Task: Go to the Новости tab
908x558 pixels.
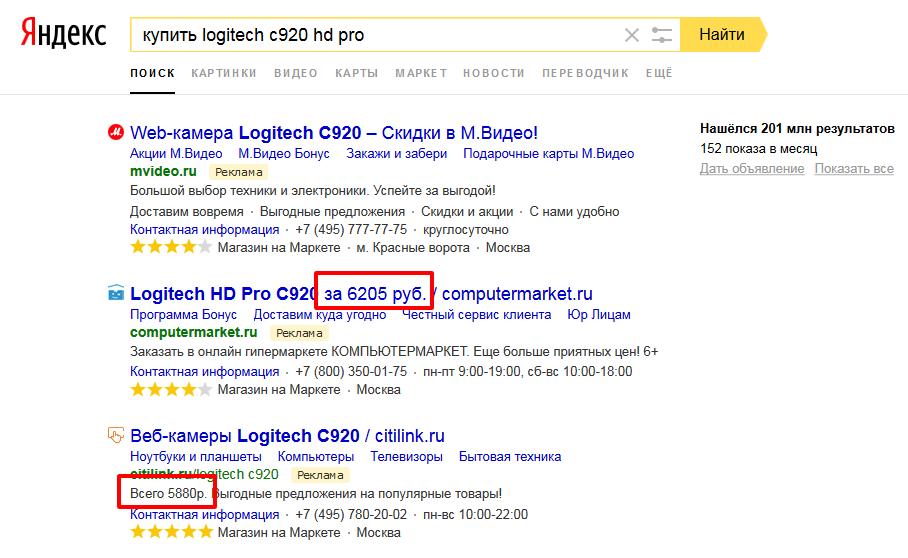Action: 494,74
